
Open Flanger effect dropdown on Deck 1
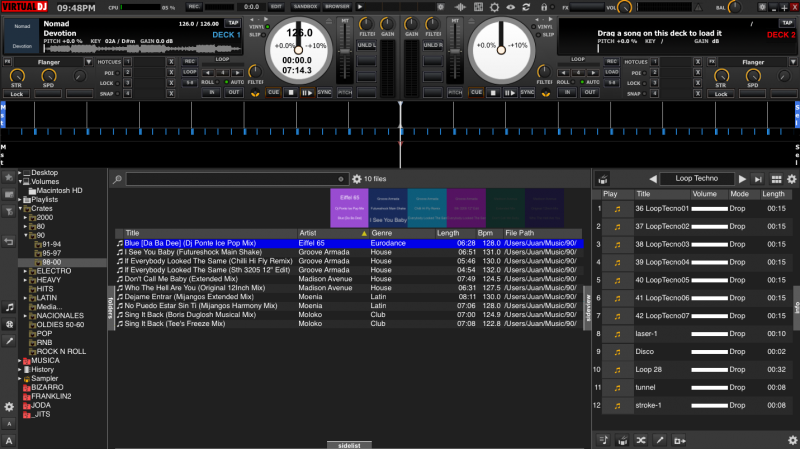pyautogui.click(x=88, y=62)
